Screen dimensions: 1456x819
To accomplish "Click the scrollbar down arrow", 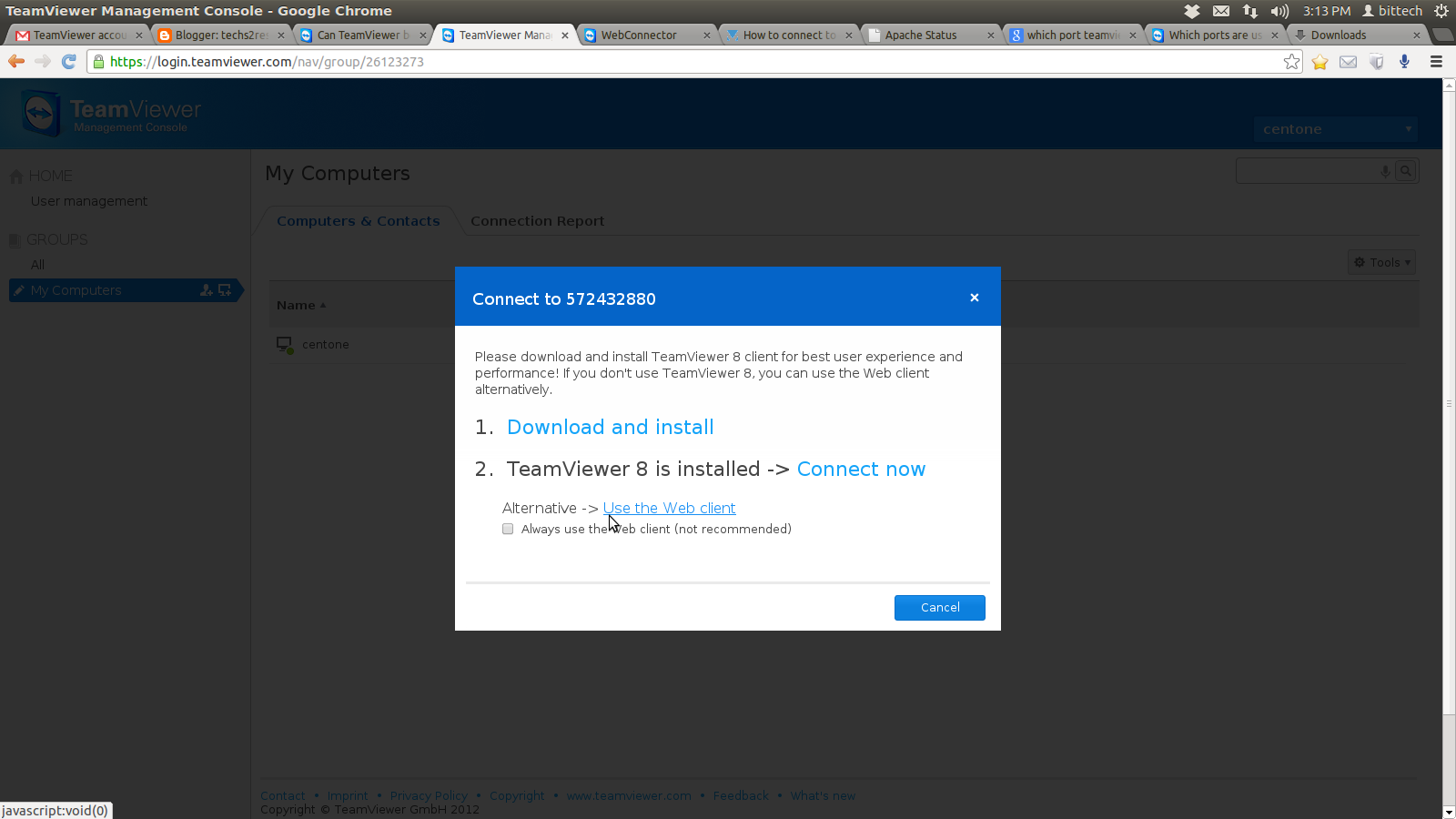I will pyautogui.click(x=1449, y=812).
